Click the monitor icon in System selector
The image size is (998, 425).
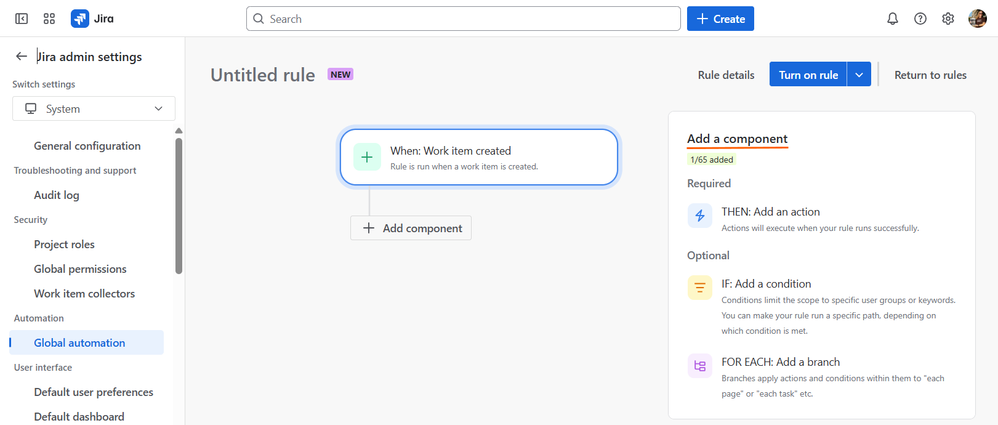click(x=31, y=109)
